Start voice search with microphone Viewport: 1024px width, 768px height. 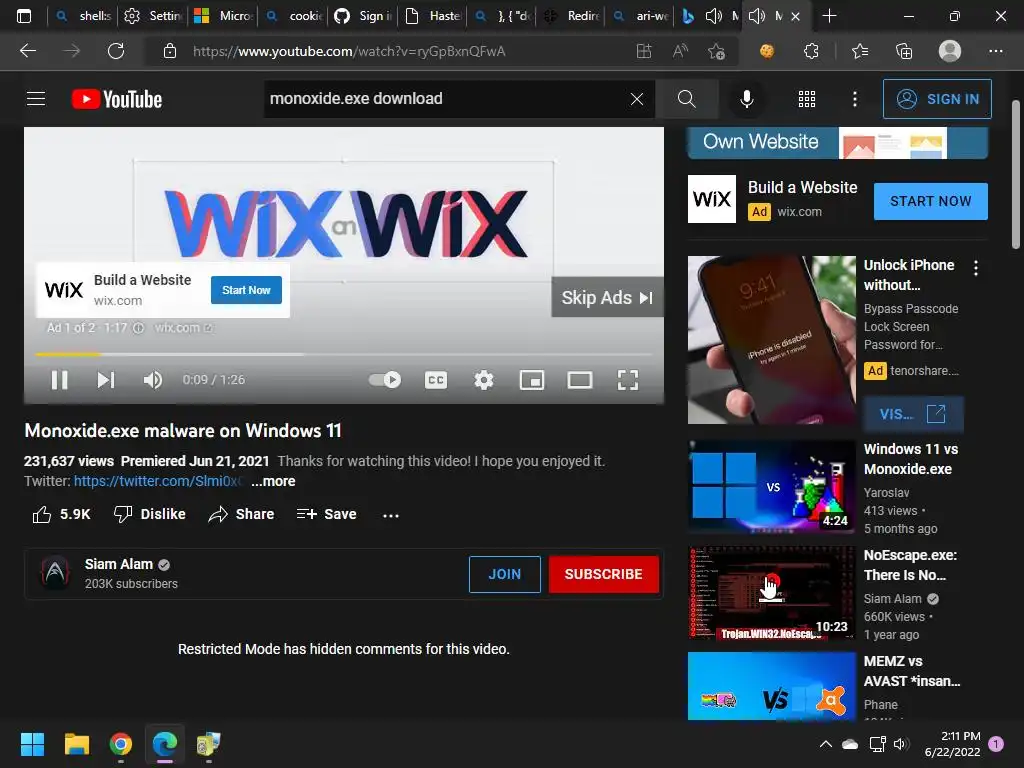pos(746,99)
